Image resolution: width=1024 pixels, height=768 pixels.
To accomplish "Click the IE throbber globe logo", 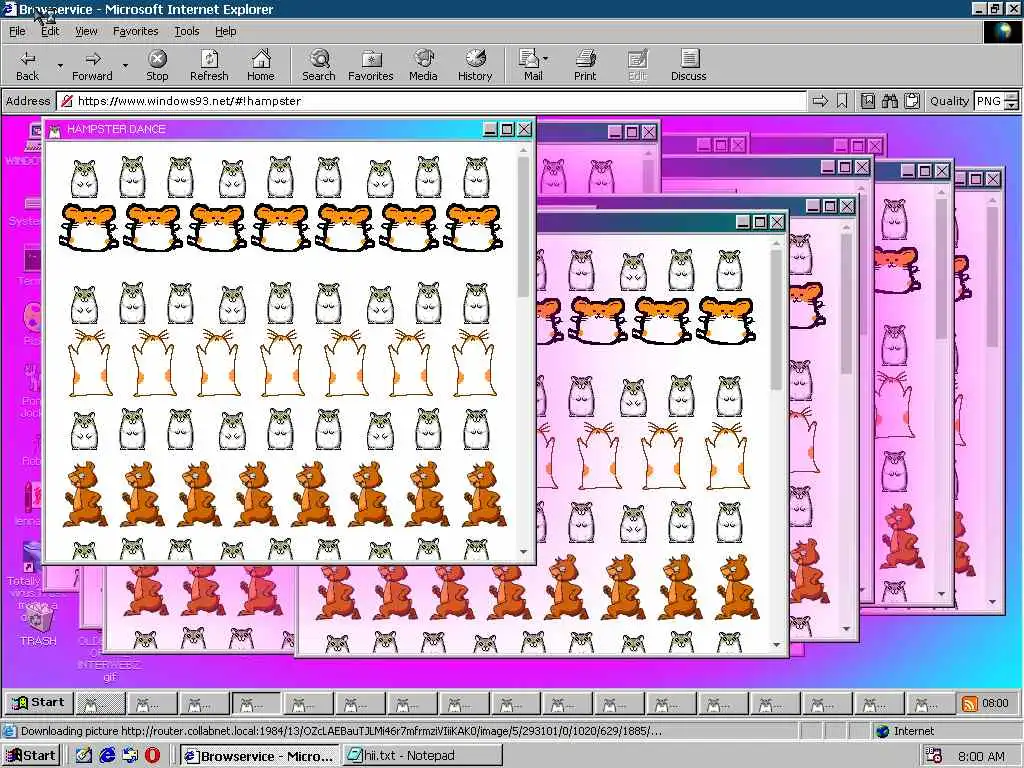I will pos(1002,32).
